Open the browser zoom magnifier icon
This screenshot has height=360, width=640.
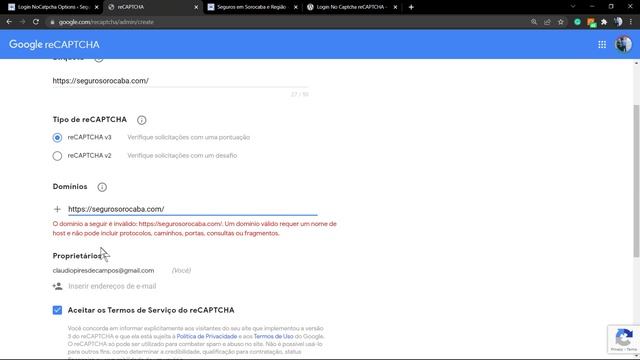point(534,22)
